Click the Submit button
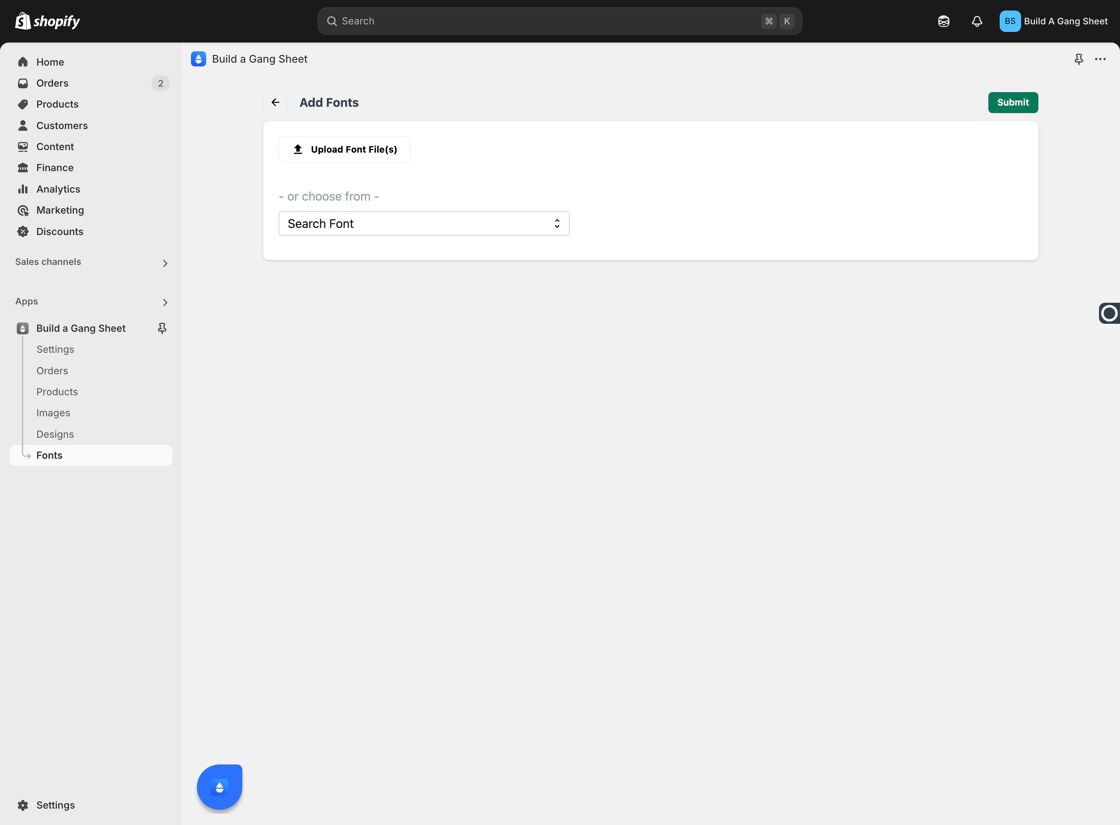Screen dimensions: 1120x825 1013,103
